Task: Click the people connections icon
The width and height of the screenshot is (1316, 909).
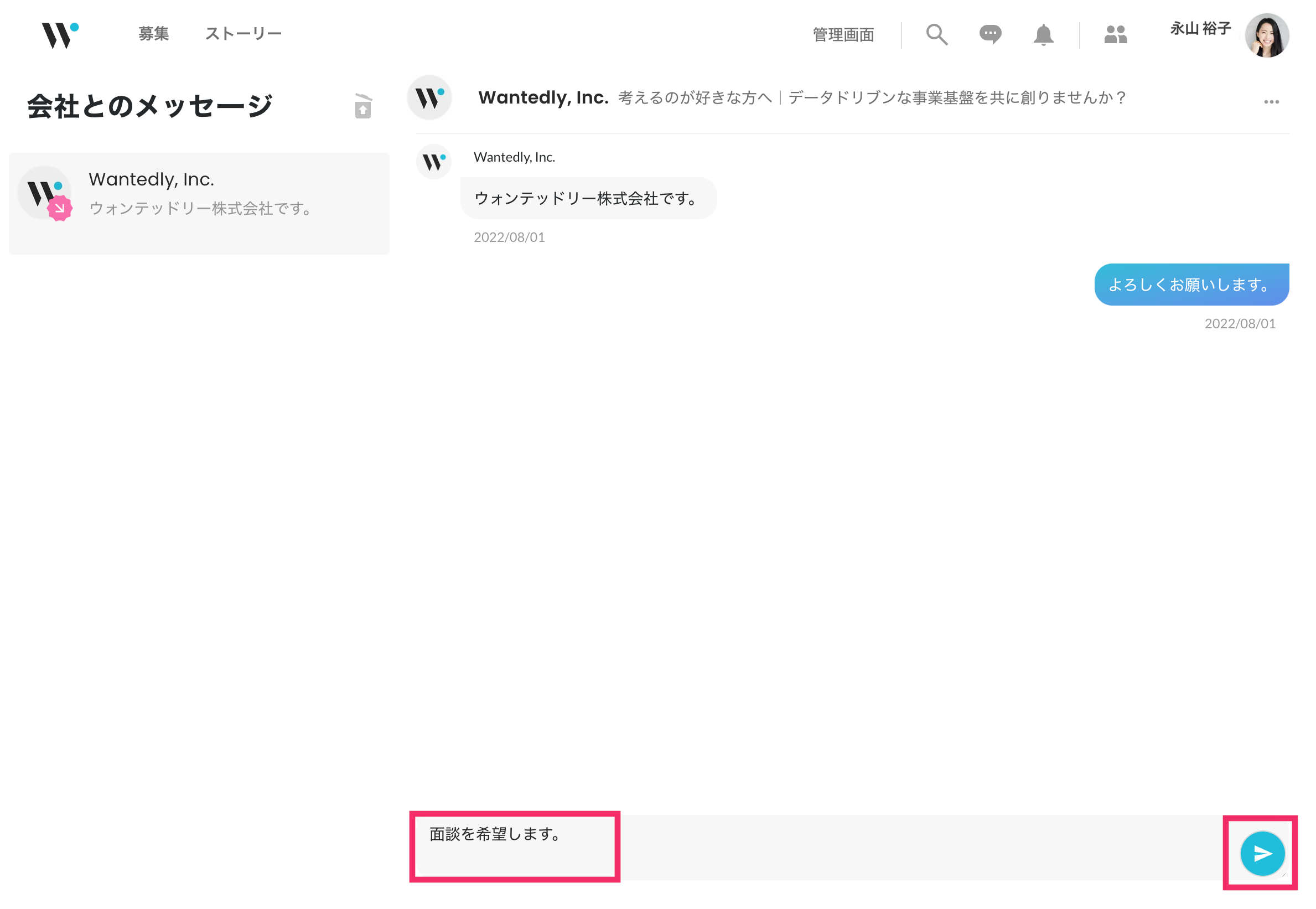Action: [1115, 35]
